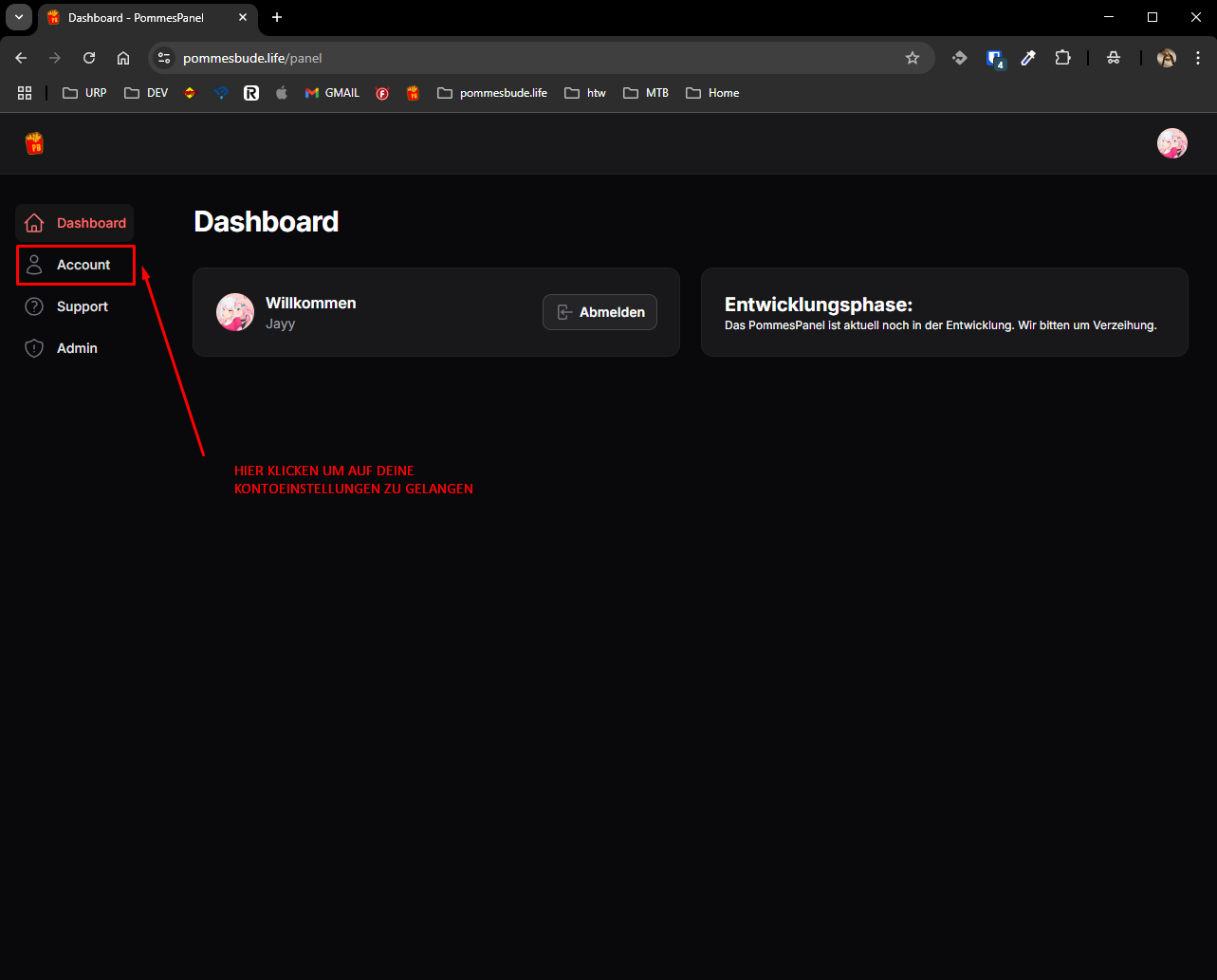Expand the pommesbude.life bookmark folder
The image size is (1217, 980).
click(x=492, y=93)
